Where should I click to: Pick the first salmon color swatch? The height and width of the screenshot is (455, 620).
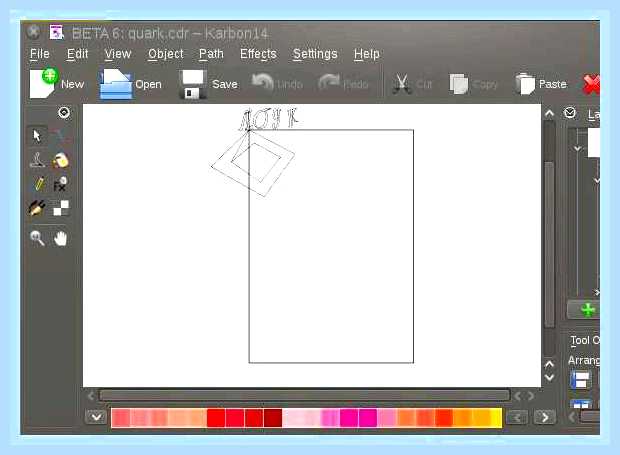[121, 418]
